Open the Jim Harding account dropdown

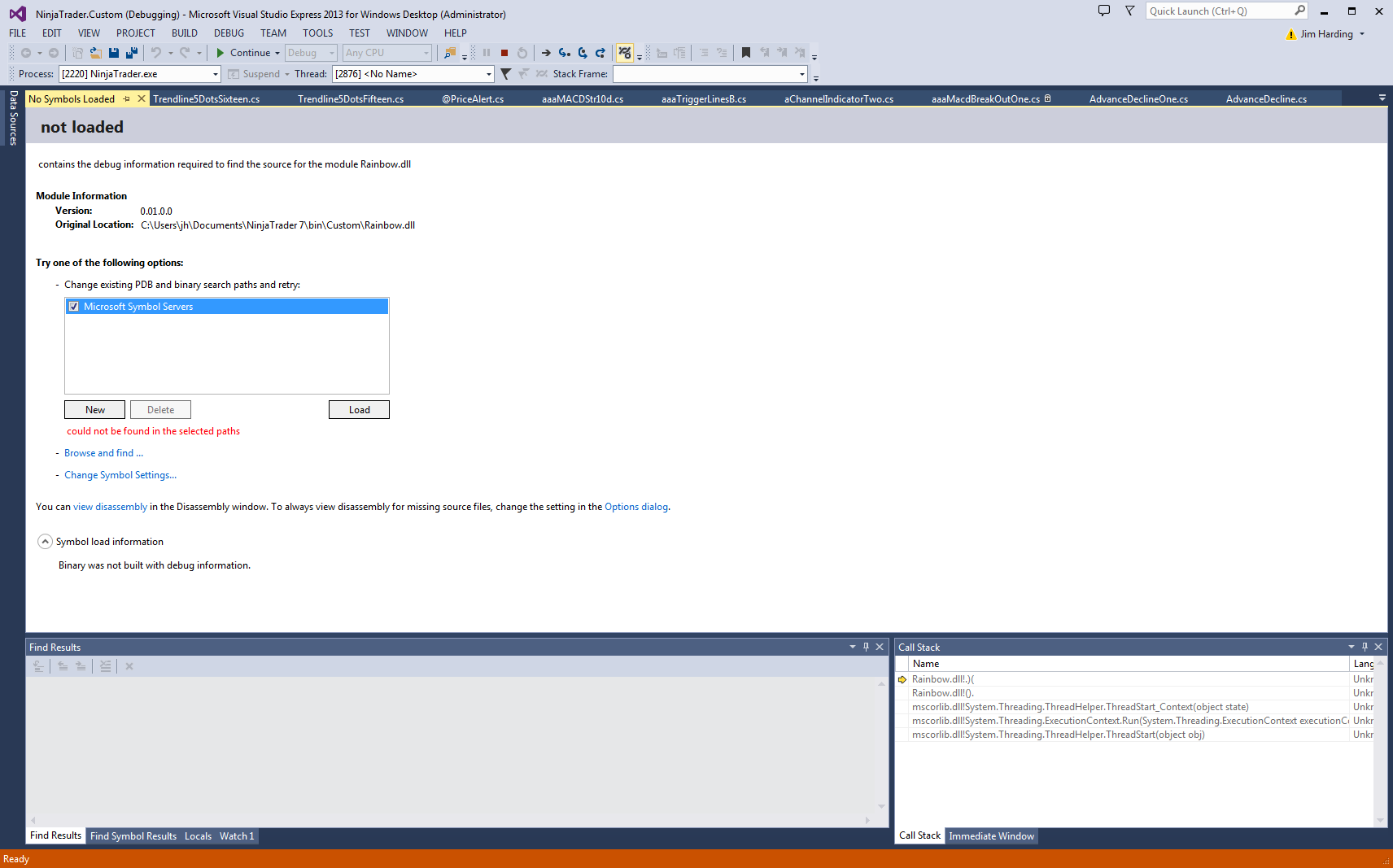tap(1362, 34)
